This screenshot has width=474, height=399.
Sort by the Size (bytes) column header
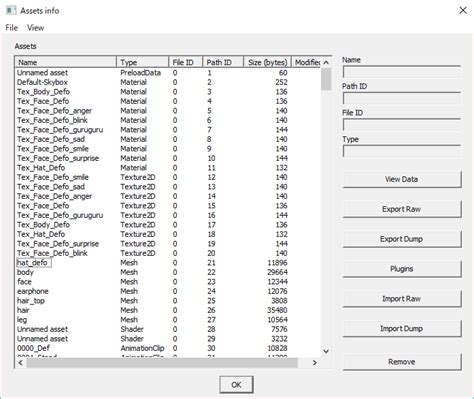pyautogui.click(x=267, y=62)
